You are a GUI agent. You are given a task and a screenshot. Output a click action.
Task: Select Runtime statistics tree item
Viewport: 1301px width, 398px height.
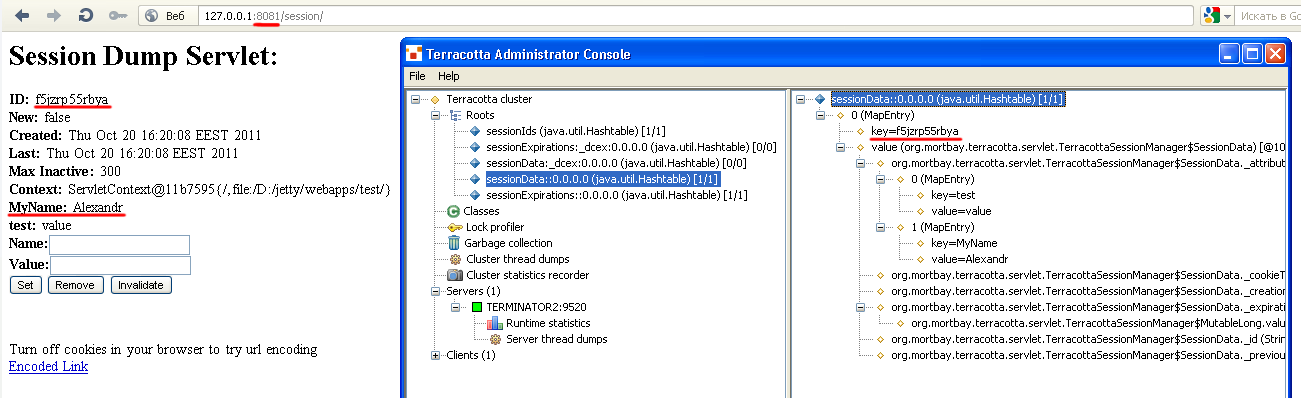[548, 323]
